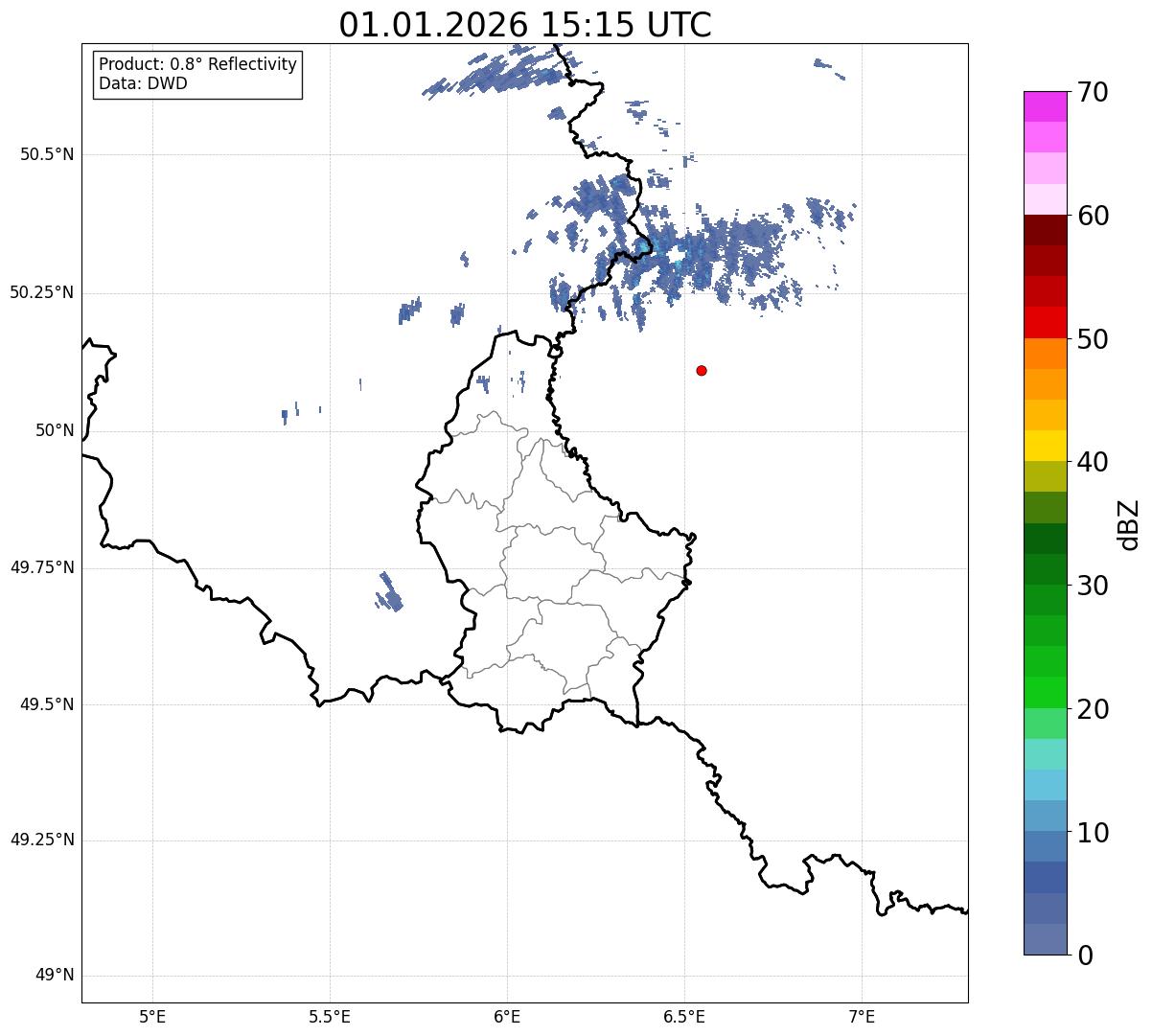Click the bright red colorbar swatch just above 50
This screenshot has height=1036, width=1152.
click(1045, 322)
